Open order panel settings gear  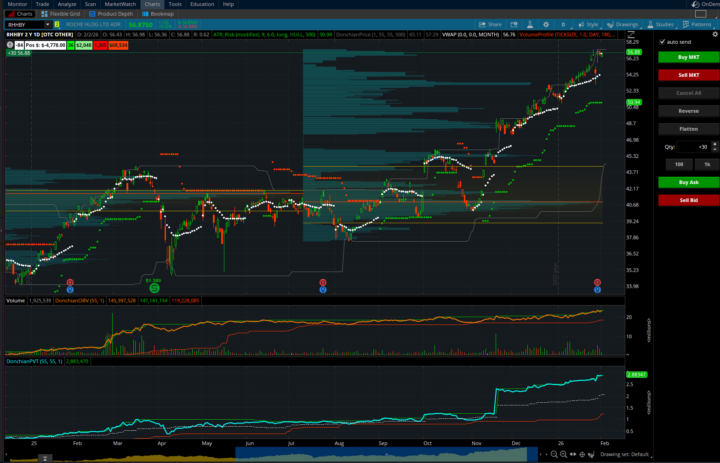714,34
